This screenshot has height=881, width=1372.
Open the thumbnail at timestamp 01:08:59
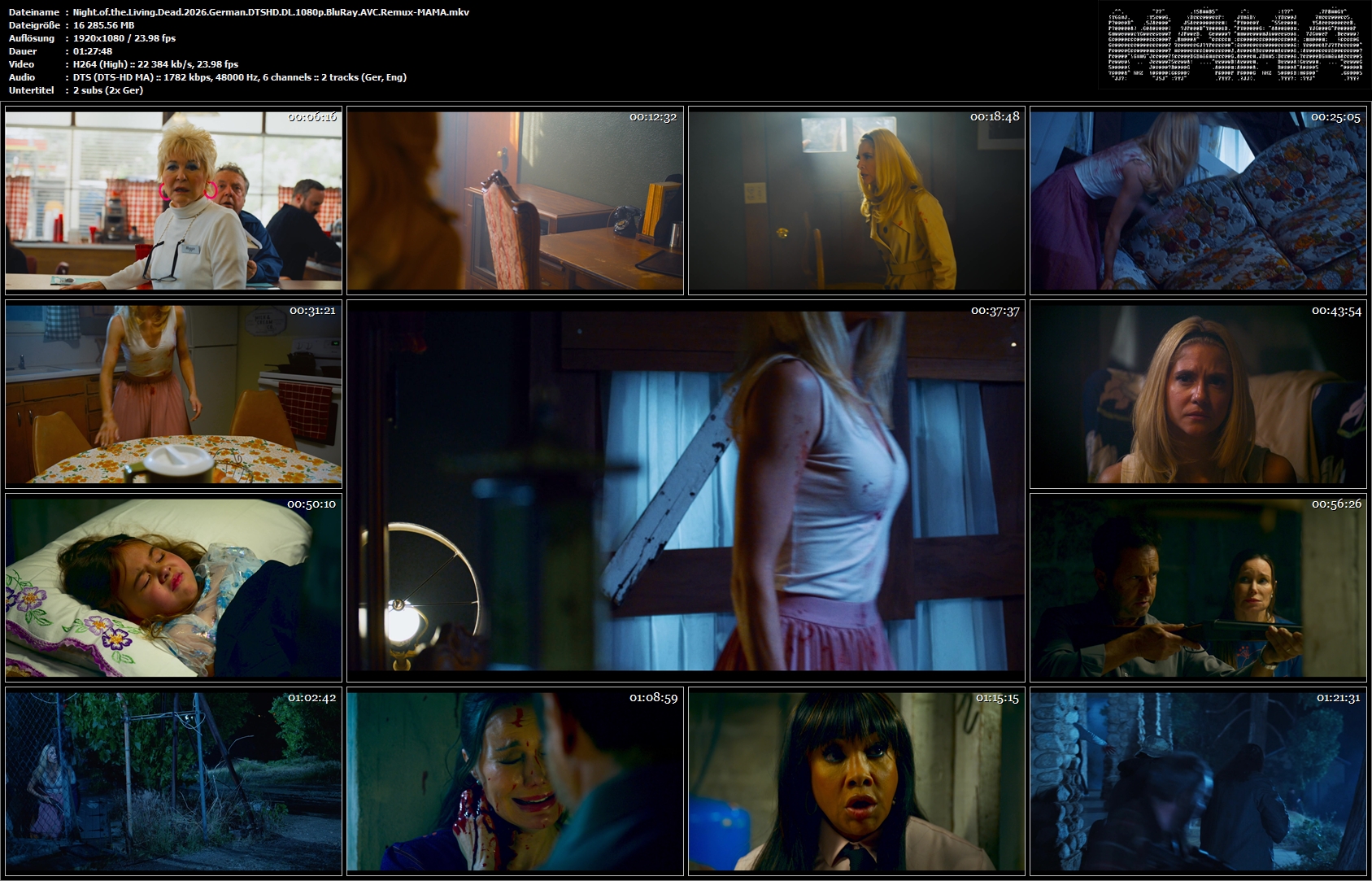click(x=515, y=781)
